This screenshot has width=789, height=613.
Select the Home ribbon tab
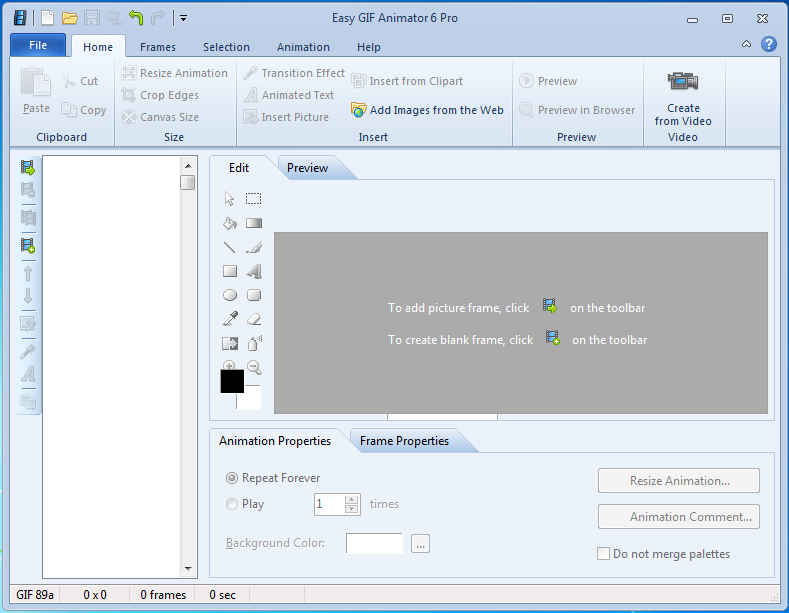[x=98, y=47]
